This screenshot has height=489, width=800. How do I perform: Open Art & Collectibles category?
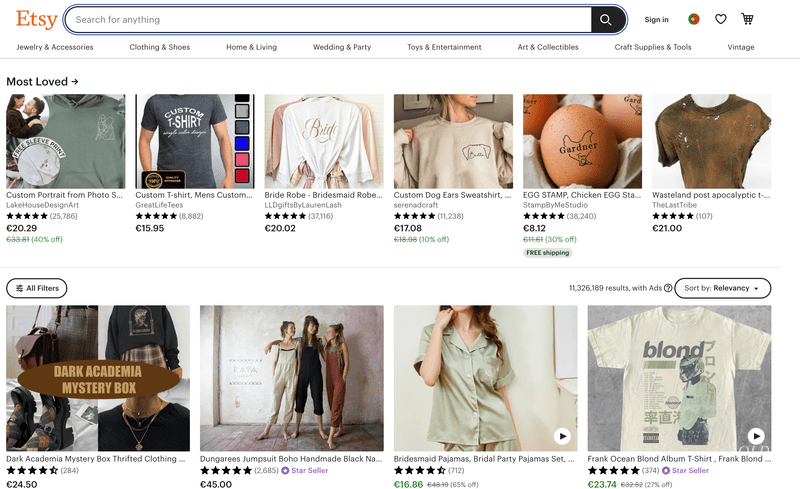pos(548,47)
